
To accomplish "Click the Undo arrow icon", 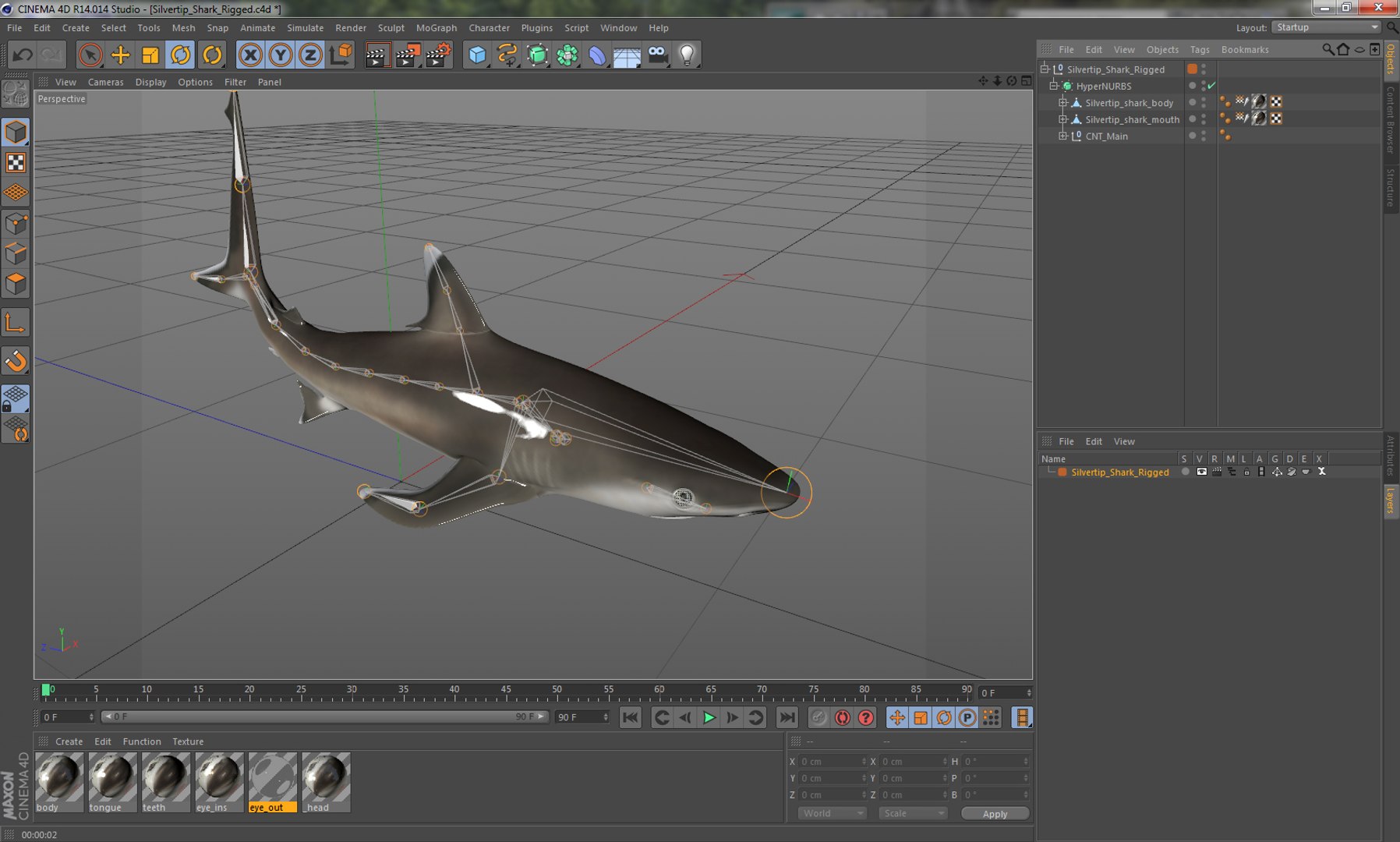I will coord(23,55).
